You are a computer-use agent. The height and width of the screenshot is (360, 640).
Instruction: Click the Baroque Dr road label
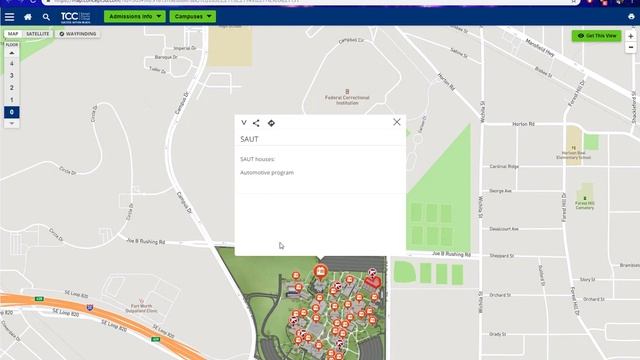pyautogui.click(x=166, y=57)
